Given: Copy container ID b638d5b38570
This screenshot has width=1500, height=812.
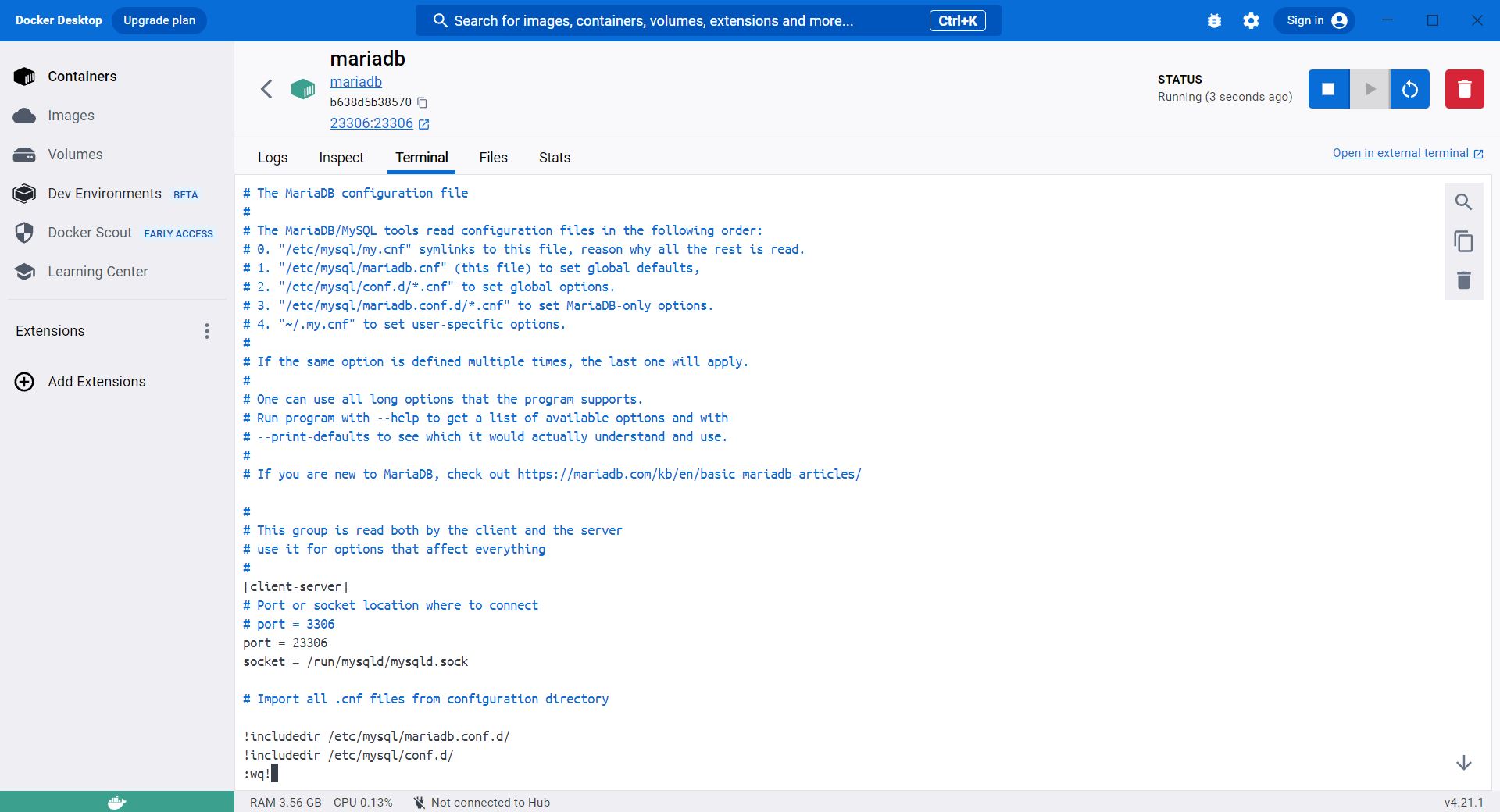Looking at the screenshot, I should [422, 102].
